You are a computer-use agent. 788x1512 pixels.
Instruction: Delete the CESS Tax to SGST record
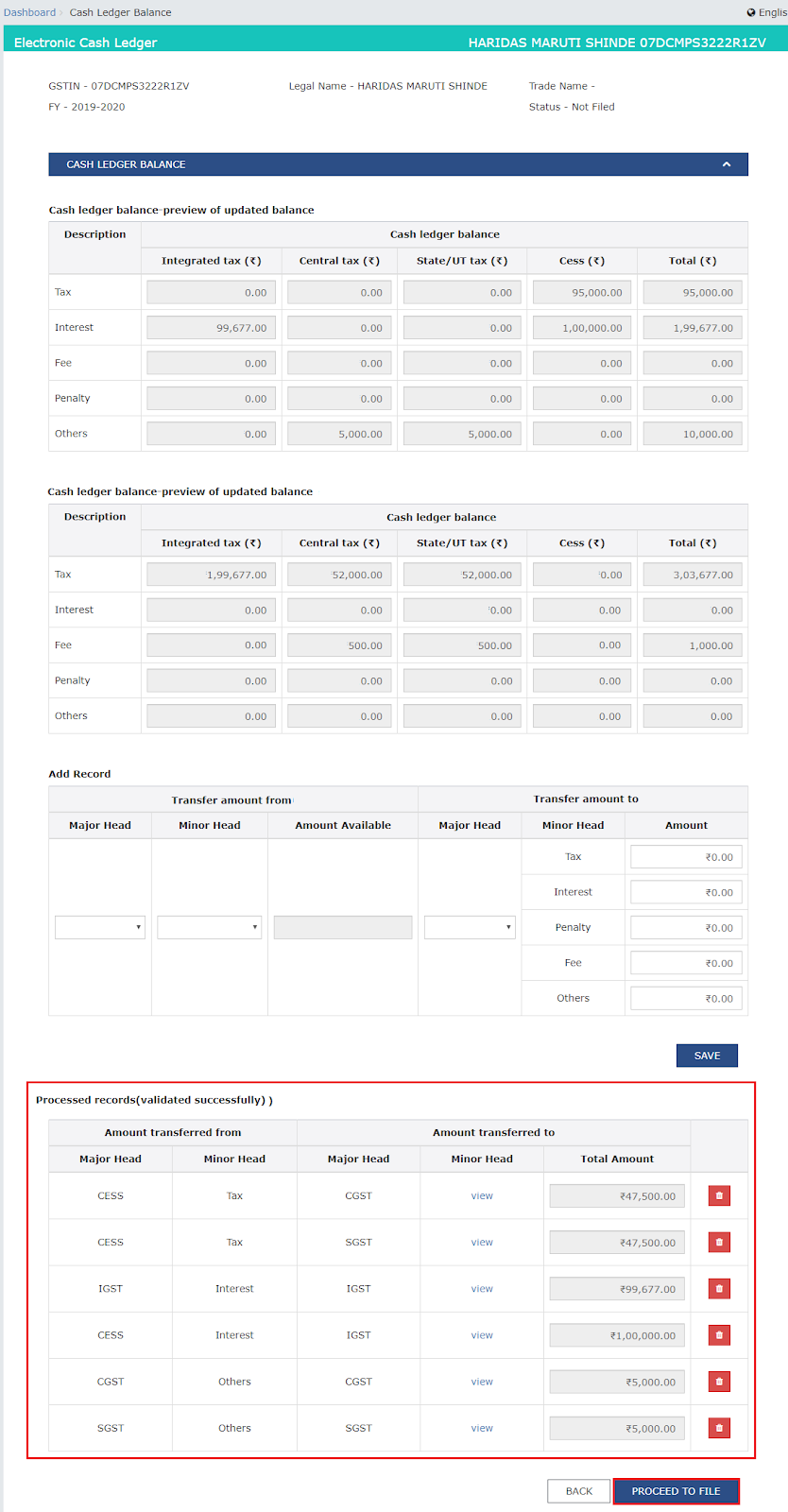[719, 1242]
